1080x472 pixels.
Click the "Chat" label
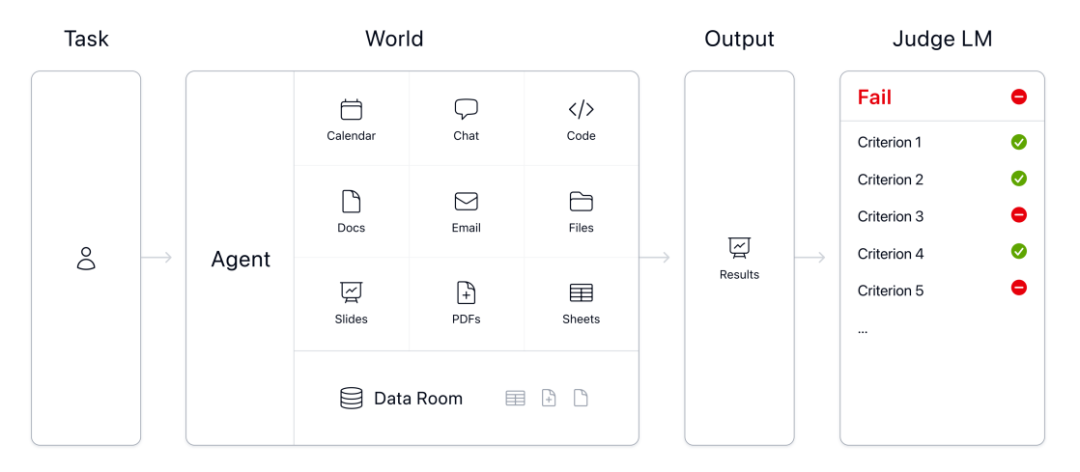(466, 136)
